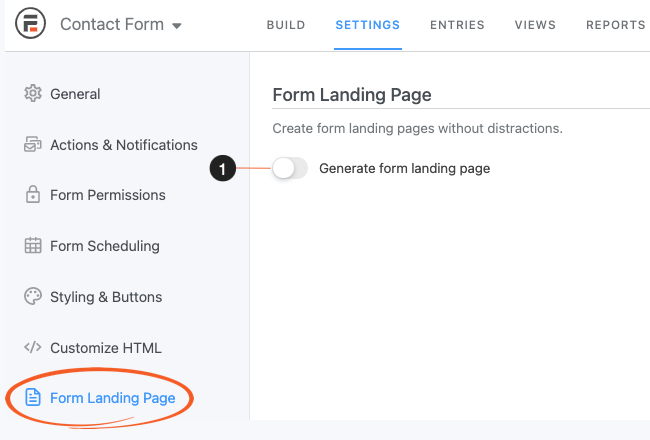
Task: Click the Formidable Forms logo icon
Action: (x=28, y=25)
